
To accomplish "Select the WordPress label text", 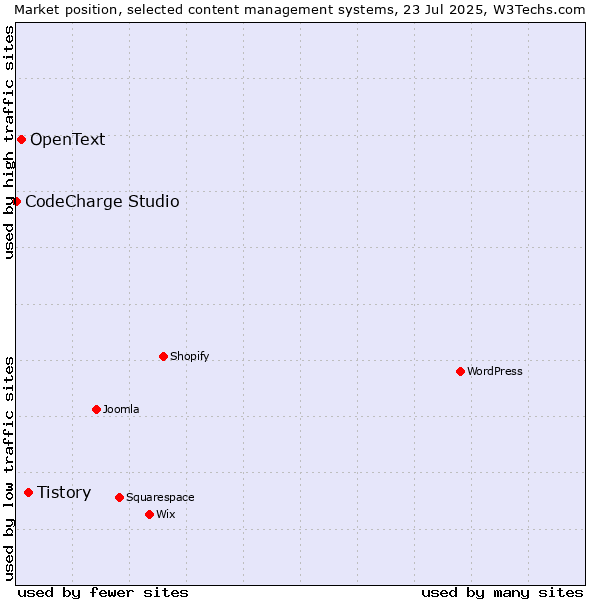I will pos(495,371).
